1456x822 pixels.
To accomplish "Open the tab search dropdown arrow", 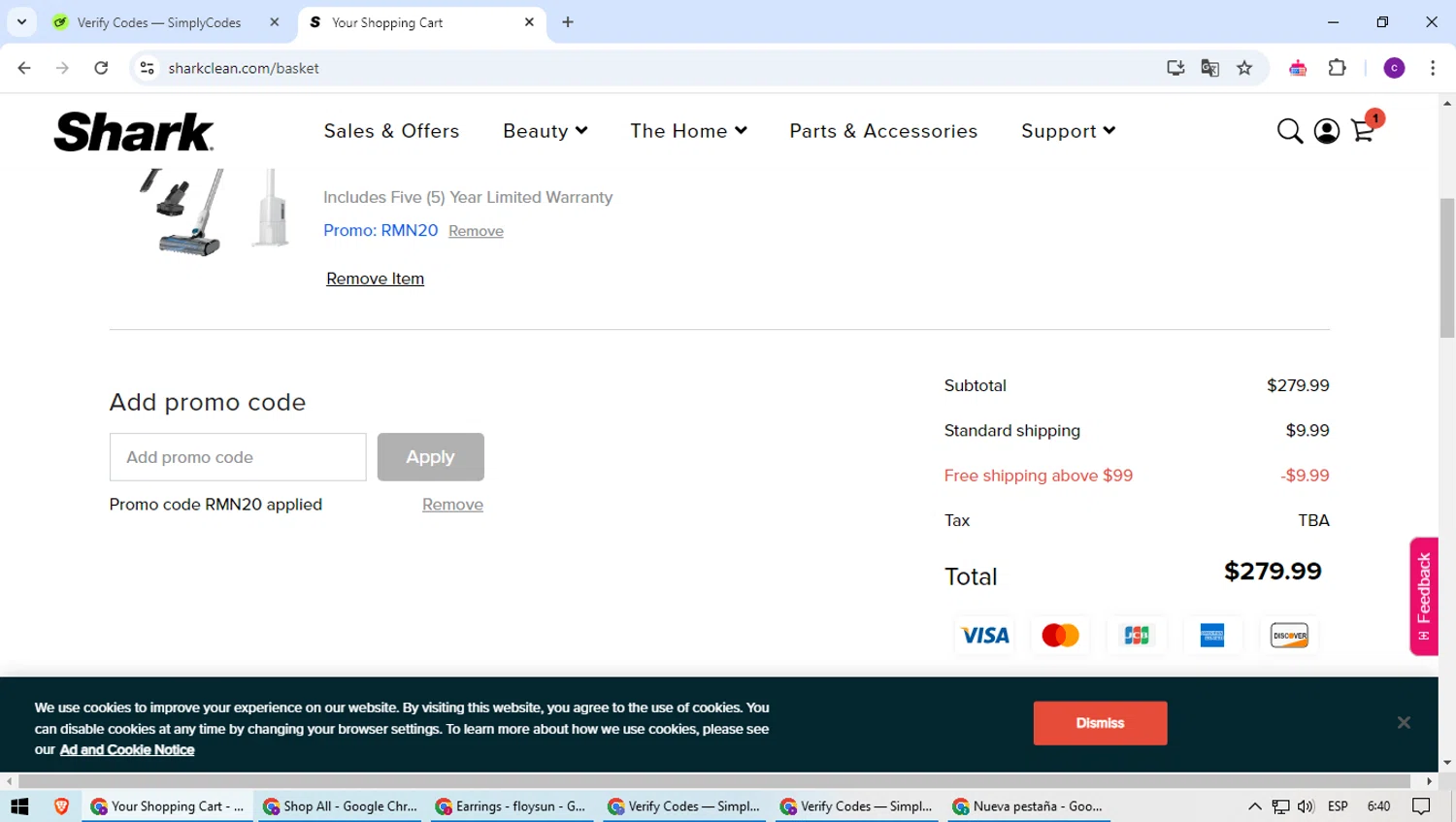I will pyautogui.click(x=21, y=22).
